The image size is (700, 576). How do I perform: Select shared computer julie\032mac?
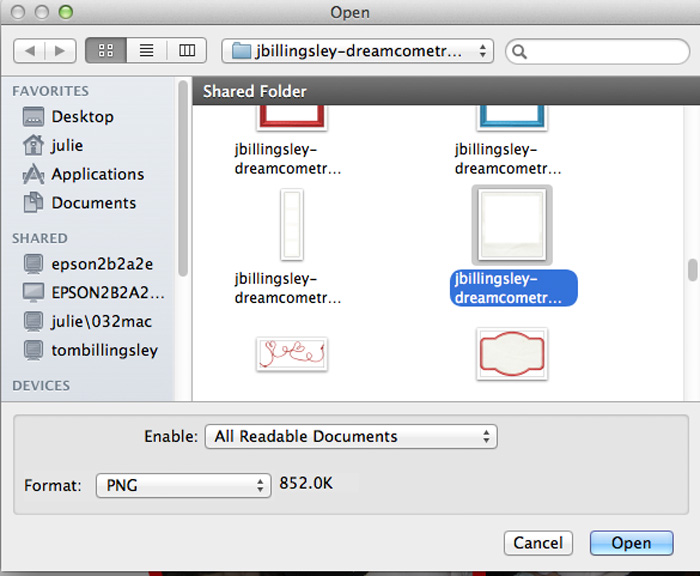pyautogui.click(x=101, y=321)
